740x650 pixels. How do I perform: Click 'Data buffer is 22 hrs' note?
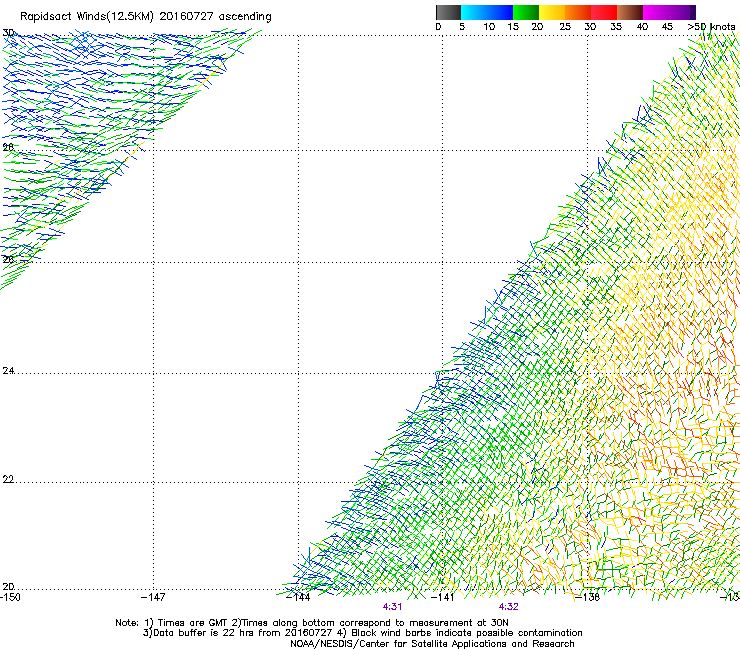[x=362, y=633]
